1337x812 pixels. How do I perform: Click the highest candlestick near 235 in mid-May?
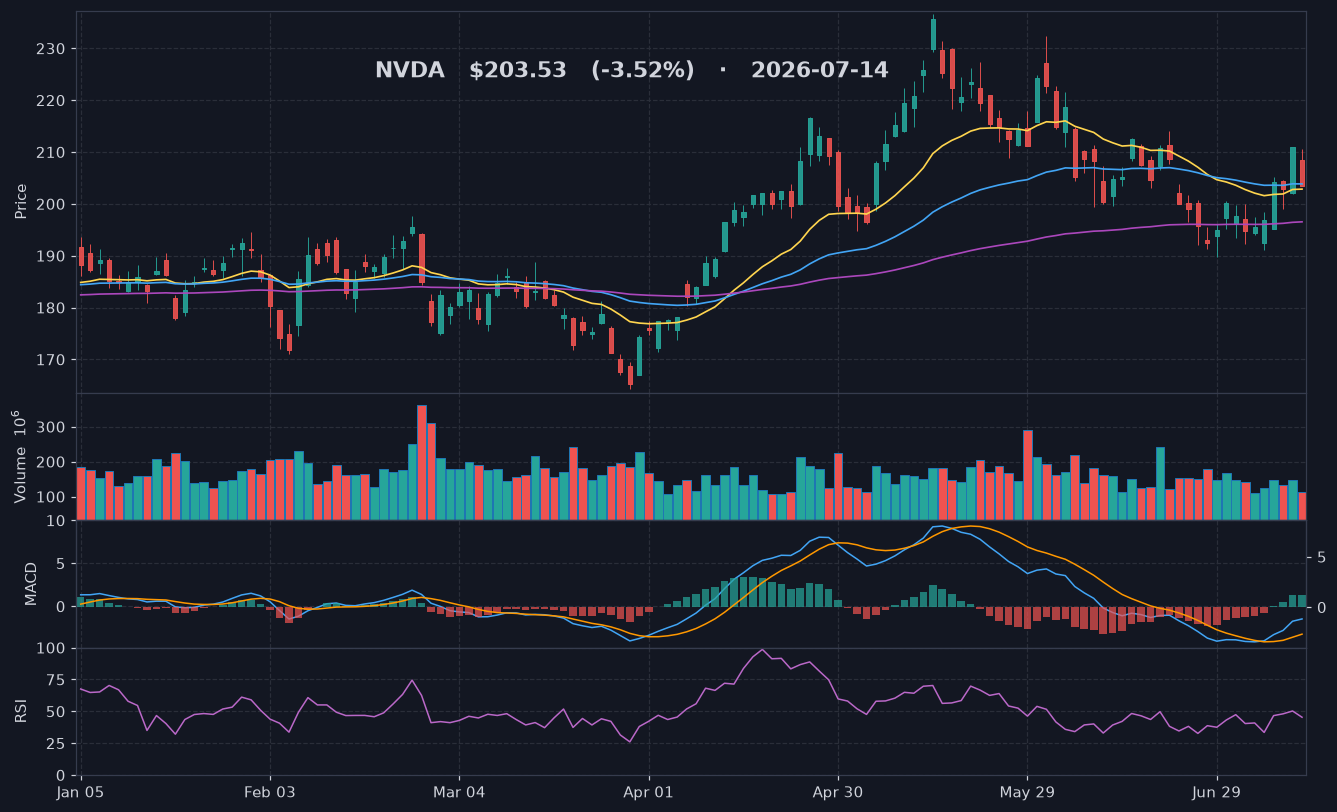[x=933, y=33]
